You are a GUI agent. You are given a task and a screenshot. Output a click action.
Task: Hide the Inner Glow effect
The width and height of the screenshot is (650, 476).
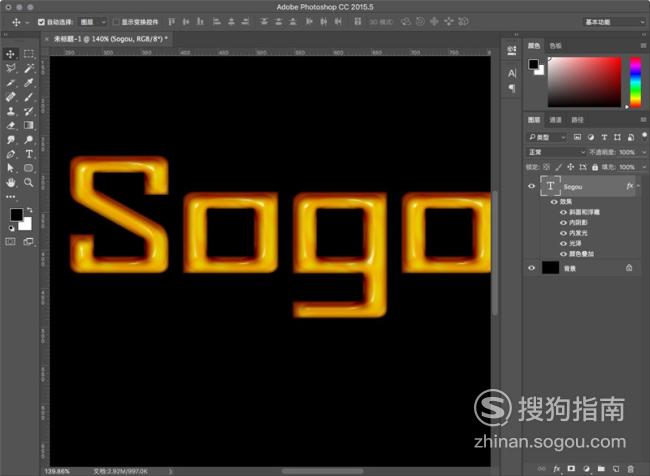[563, 233]
